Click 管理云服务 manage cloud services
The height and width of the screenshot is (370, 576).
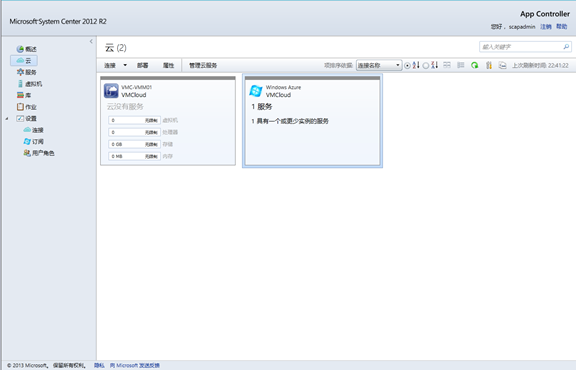203,65
